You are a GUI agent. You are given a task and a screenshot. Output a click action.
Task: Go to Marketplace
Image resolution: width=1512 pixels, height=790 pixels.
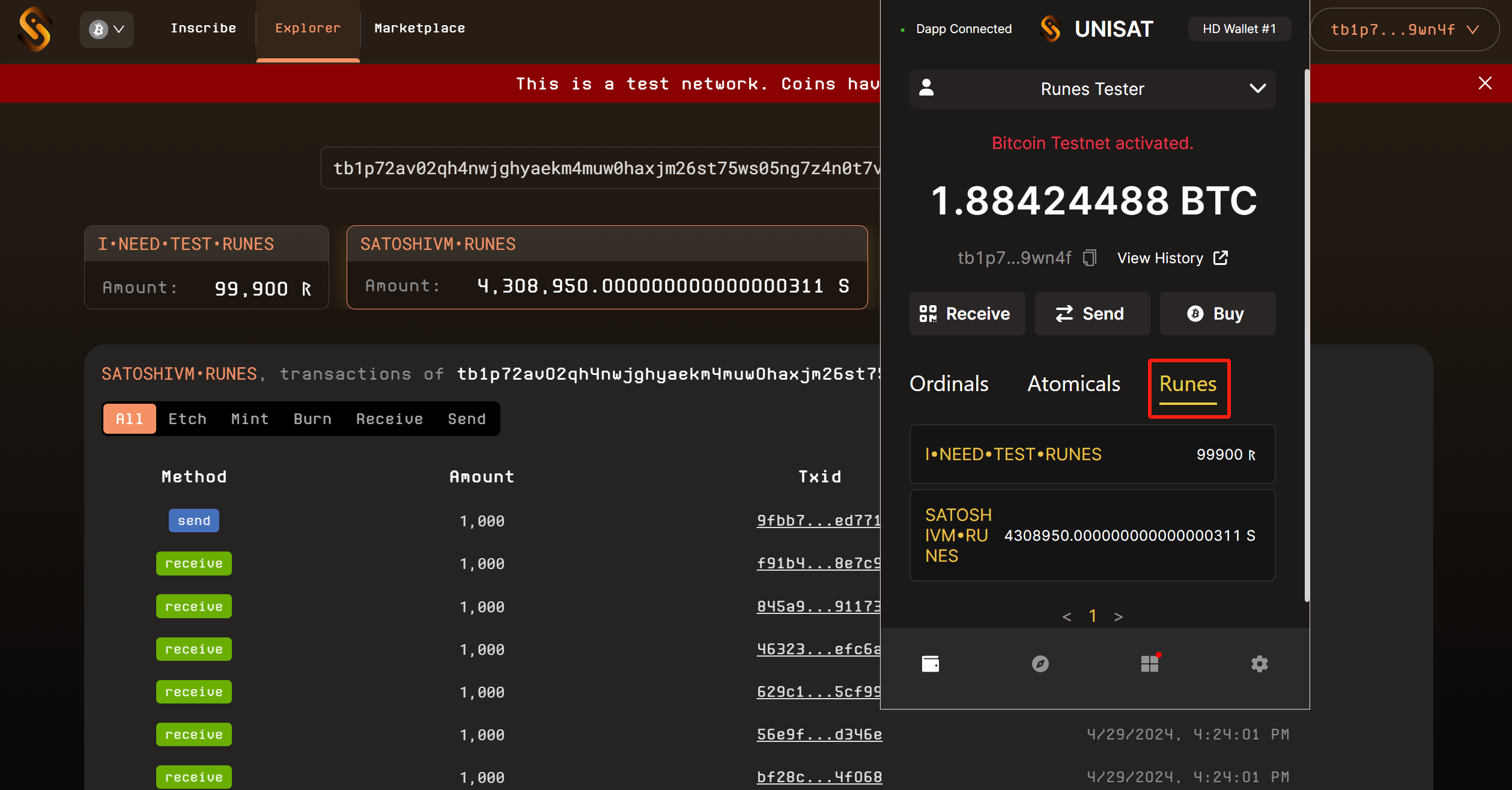419,28
